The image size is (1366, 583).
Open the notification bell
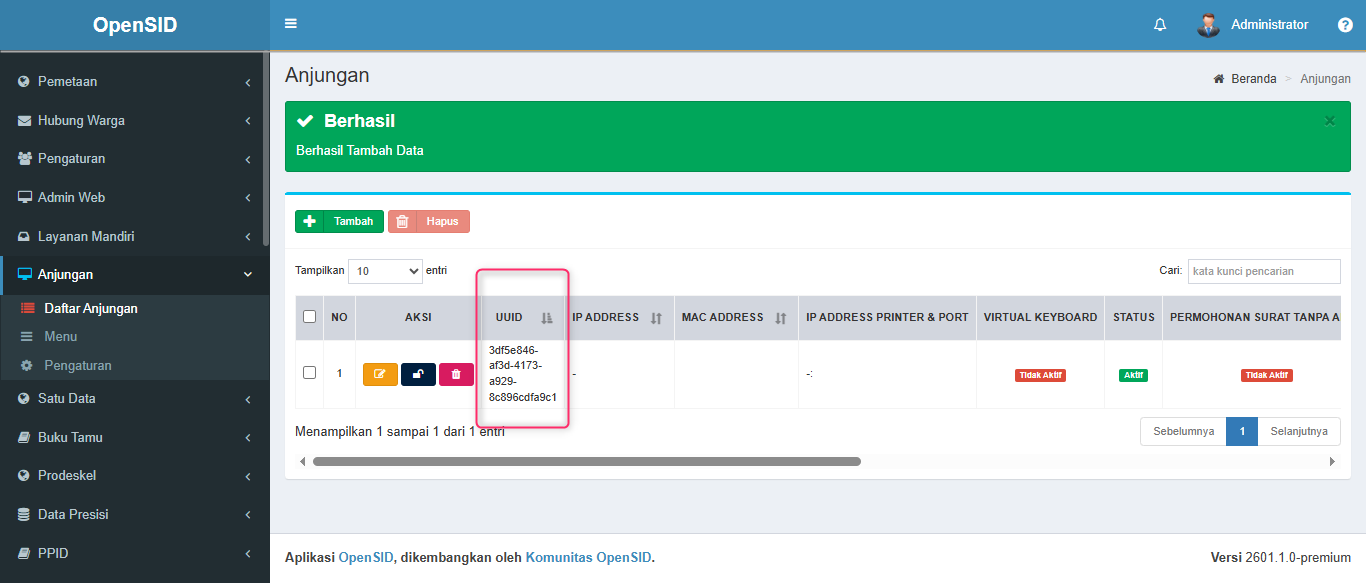pyautogui.click(x=1160, y=25)
